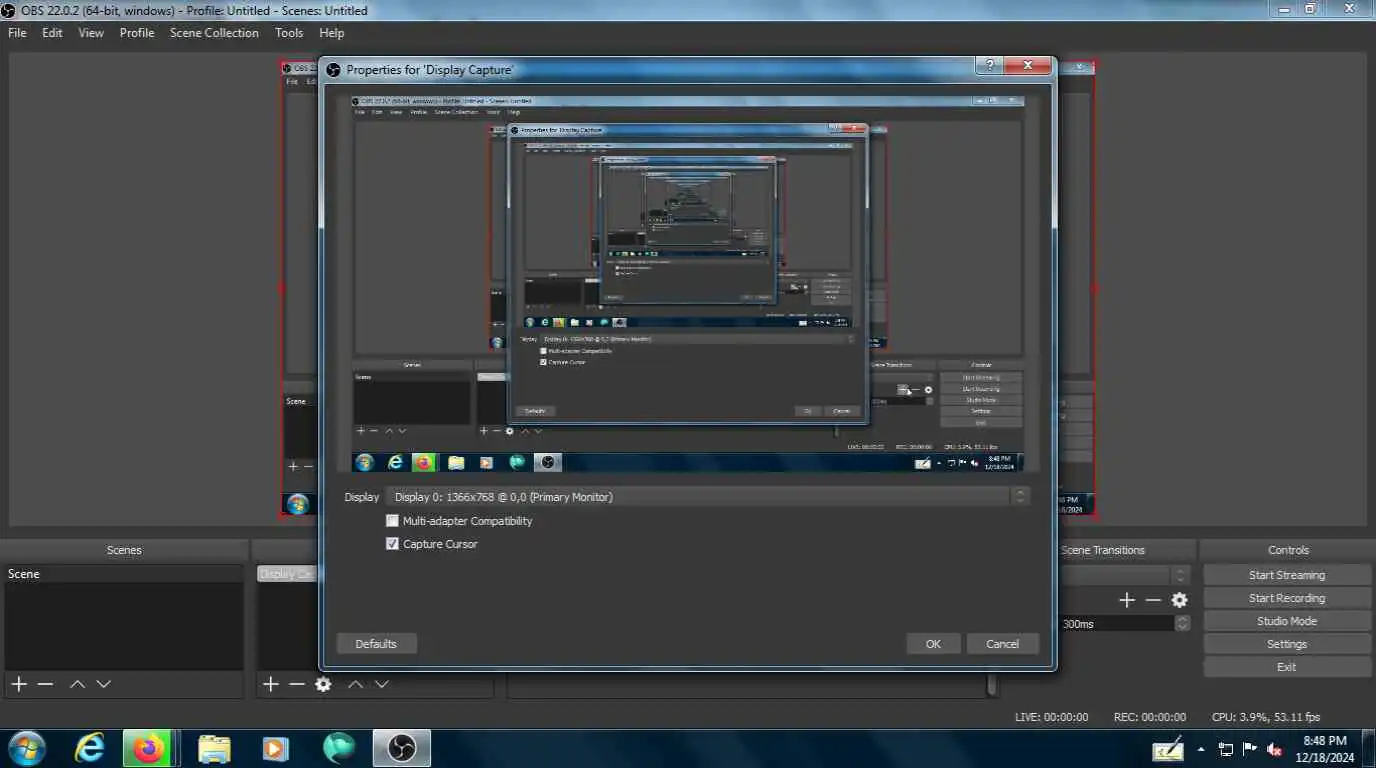Uncheck the Capture Cursor checkbox
Viewport: 1376px width, 768px height.
click(393, 544)
